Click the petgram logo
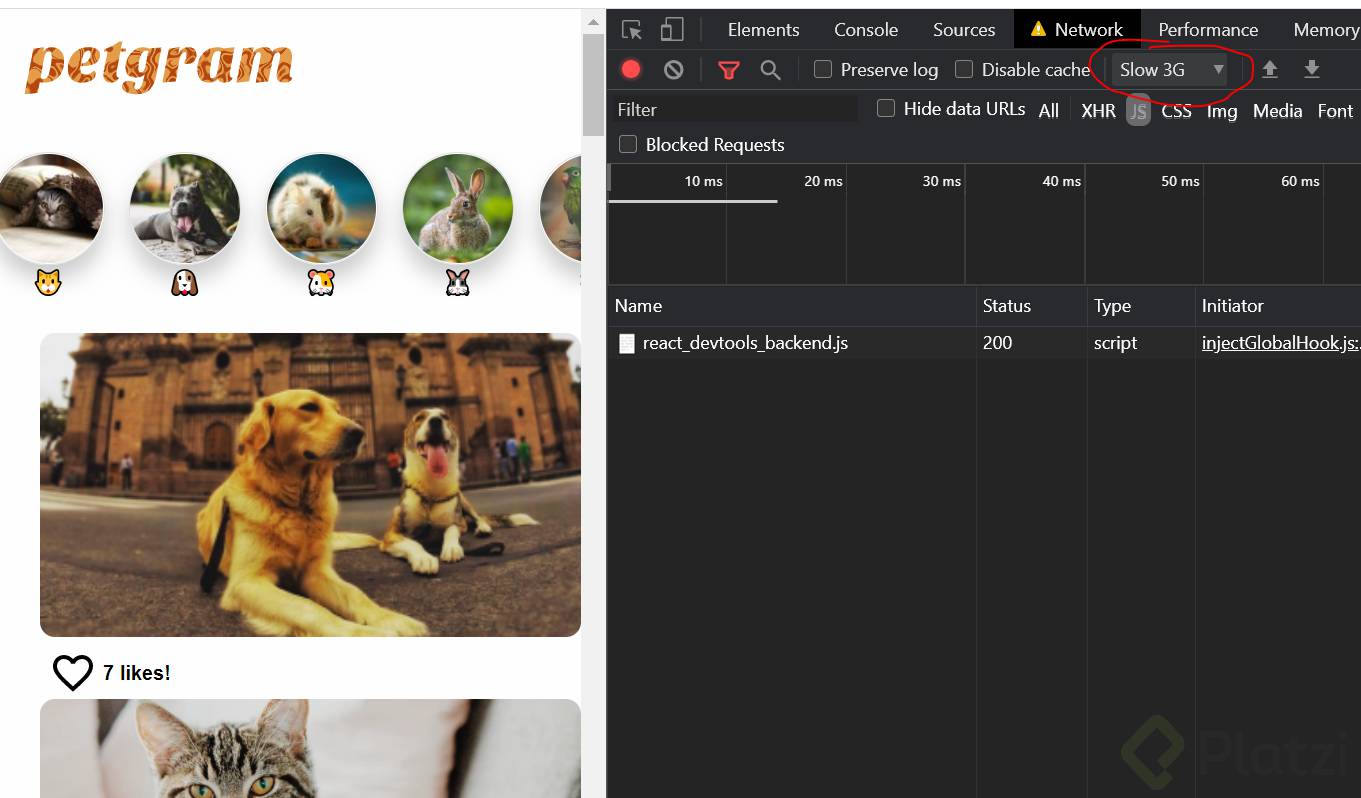 (158, 68)
